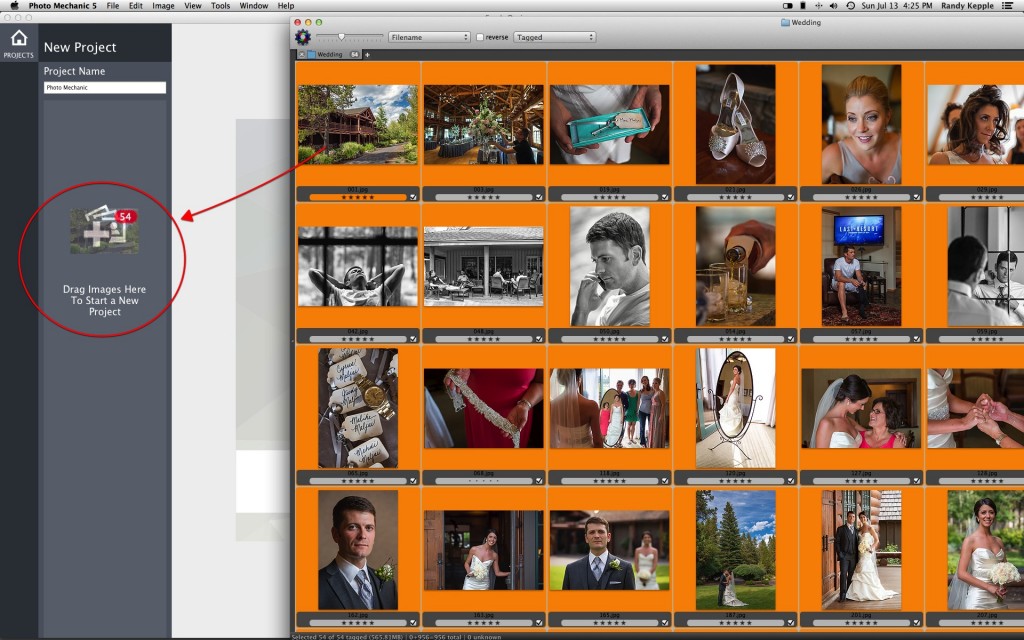Image resolution: width=1024 pixels, height=640 pixels.
Task: Toggle tag checkbox on 019.jpg
Action: click(x=664, y=197)
